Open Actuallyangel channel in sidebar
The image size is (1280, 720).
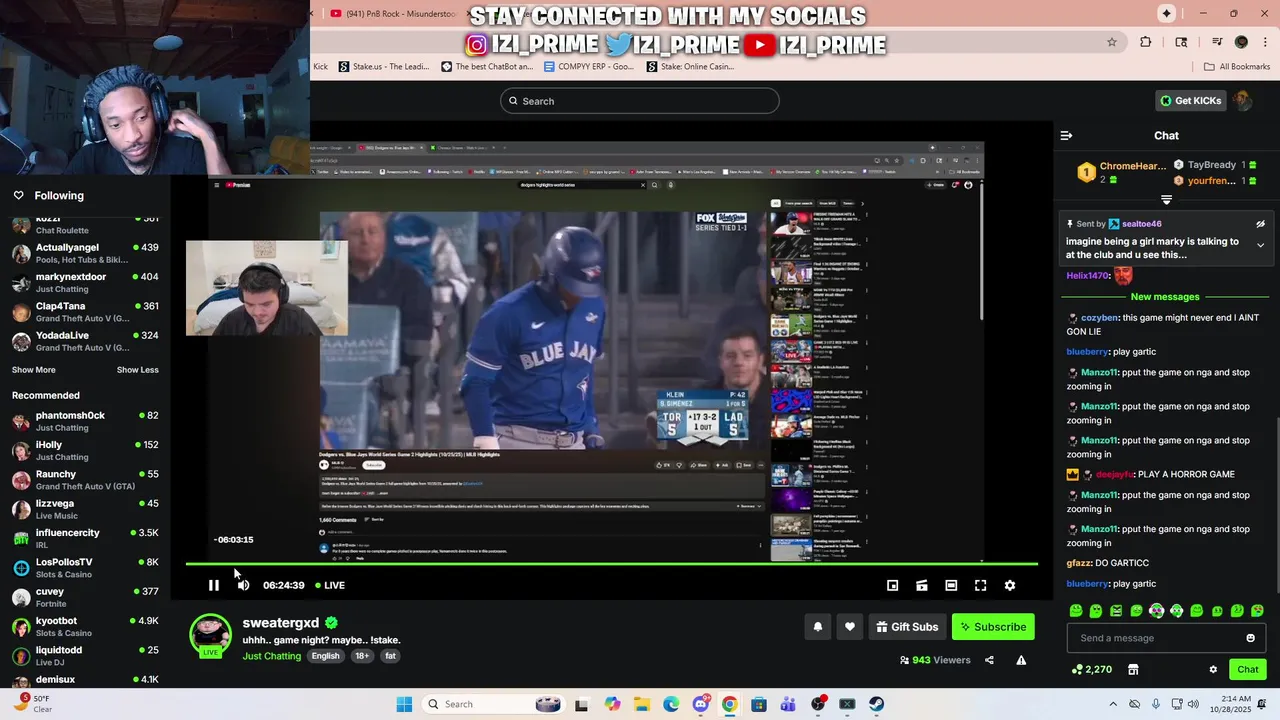(x=85, y=253)
